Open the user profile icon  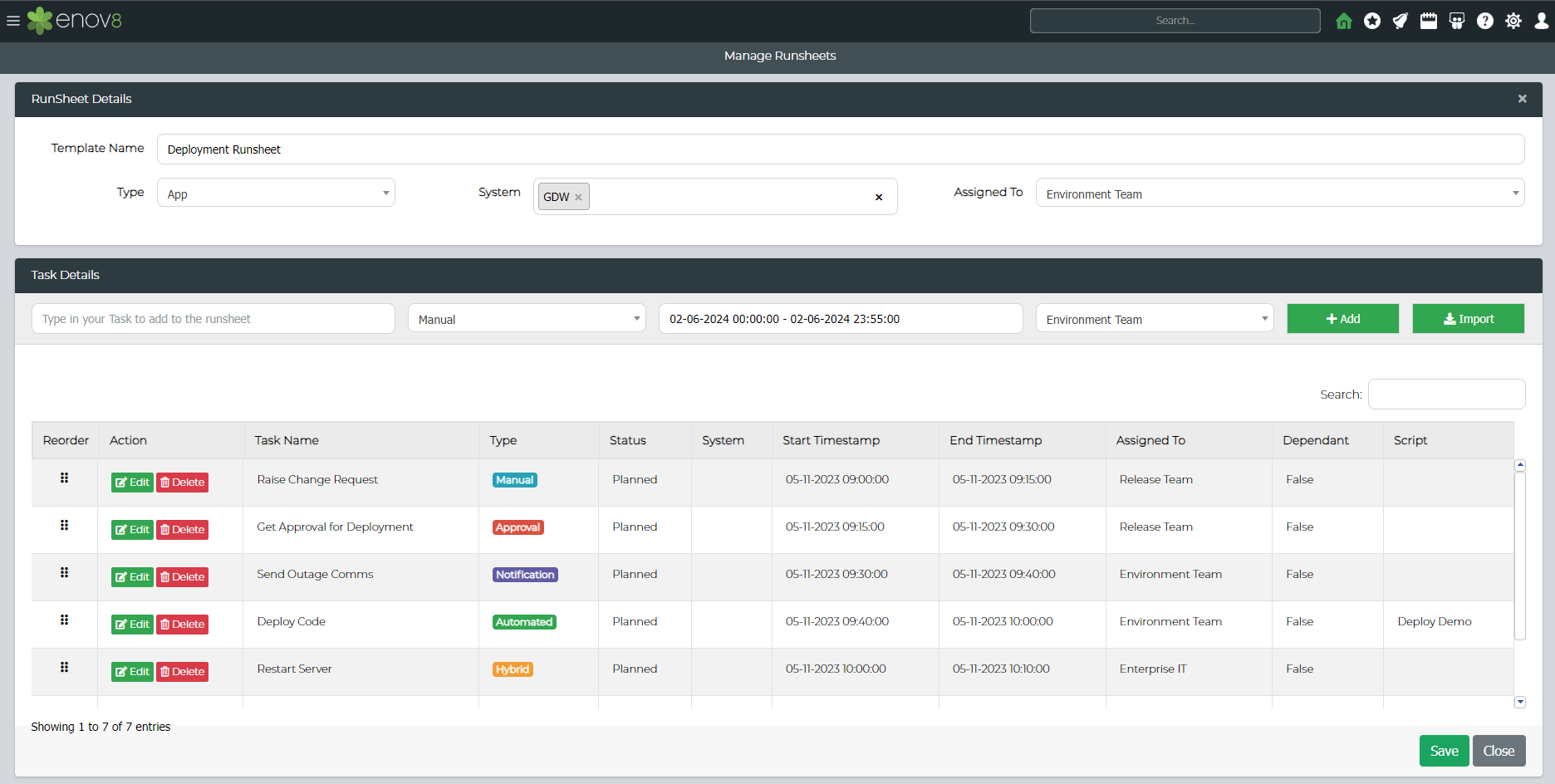(x=1542, y=21)
